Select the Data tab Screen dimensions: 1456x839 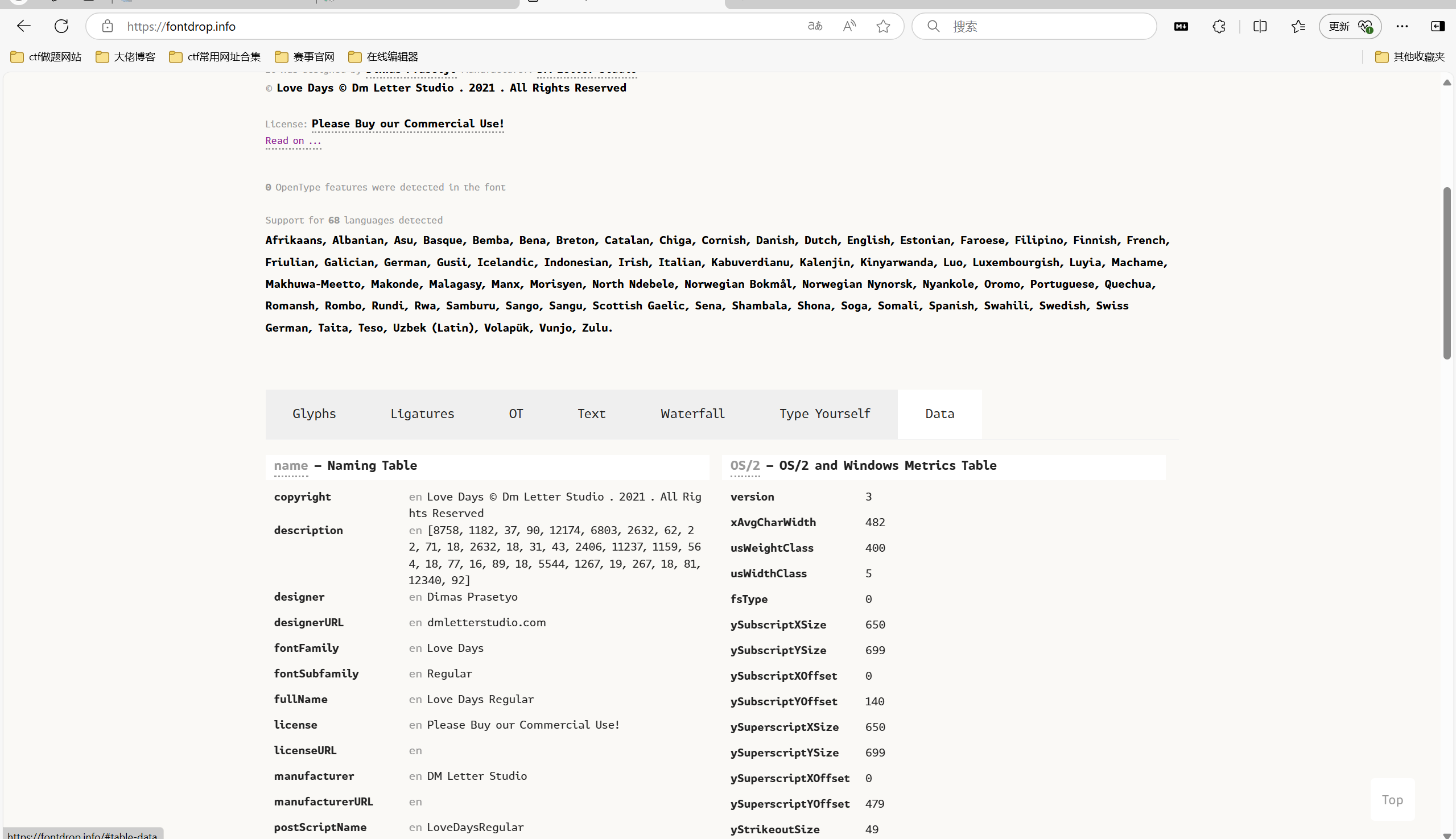click(x=939, y=414)
